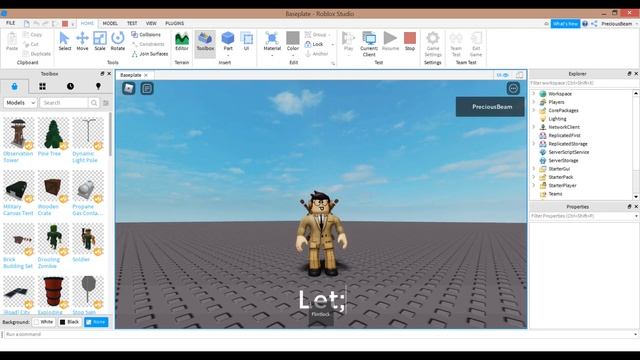Click the Play test button
Screen dimensions: 640x360
(349, 42)
